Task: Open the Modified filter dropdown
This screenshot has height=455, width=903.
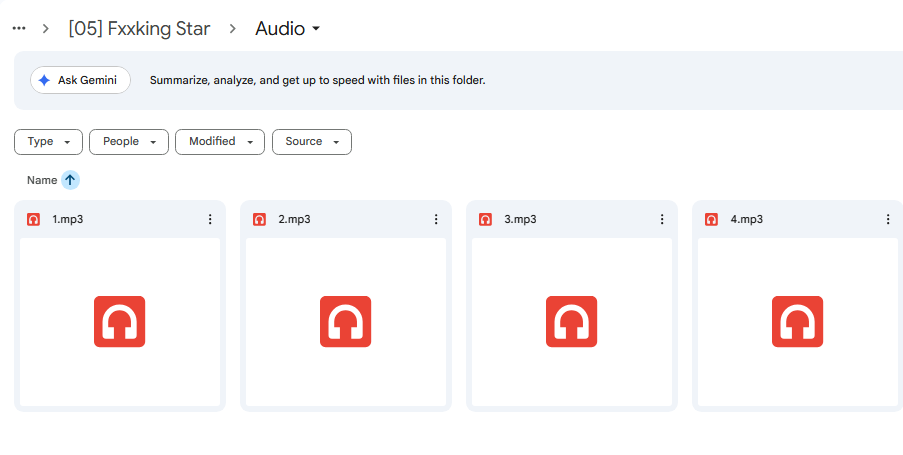Action: pyautogui.click(x=220, y=142)
